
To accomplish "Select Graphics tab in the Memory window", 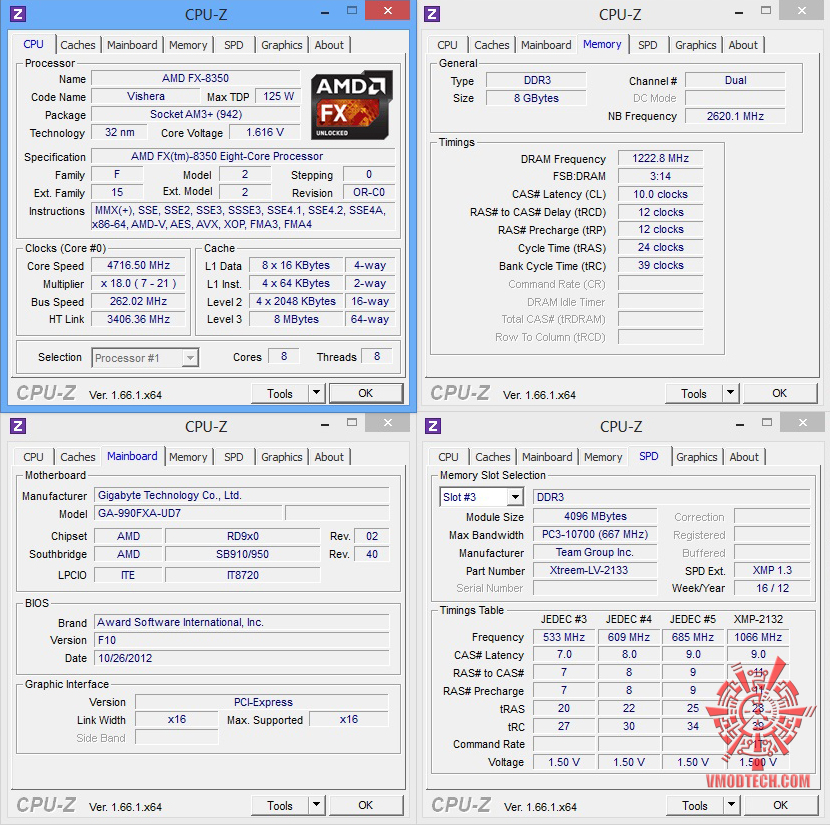I will point(696,45).
